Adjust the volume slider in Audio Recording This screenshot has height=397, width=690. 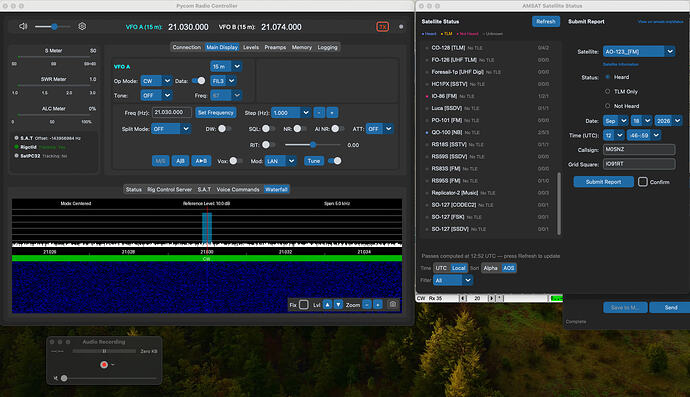click(x=109, y=378)
